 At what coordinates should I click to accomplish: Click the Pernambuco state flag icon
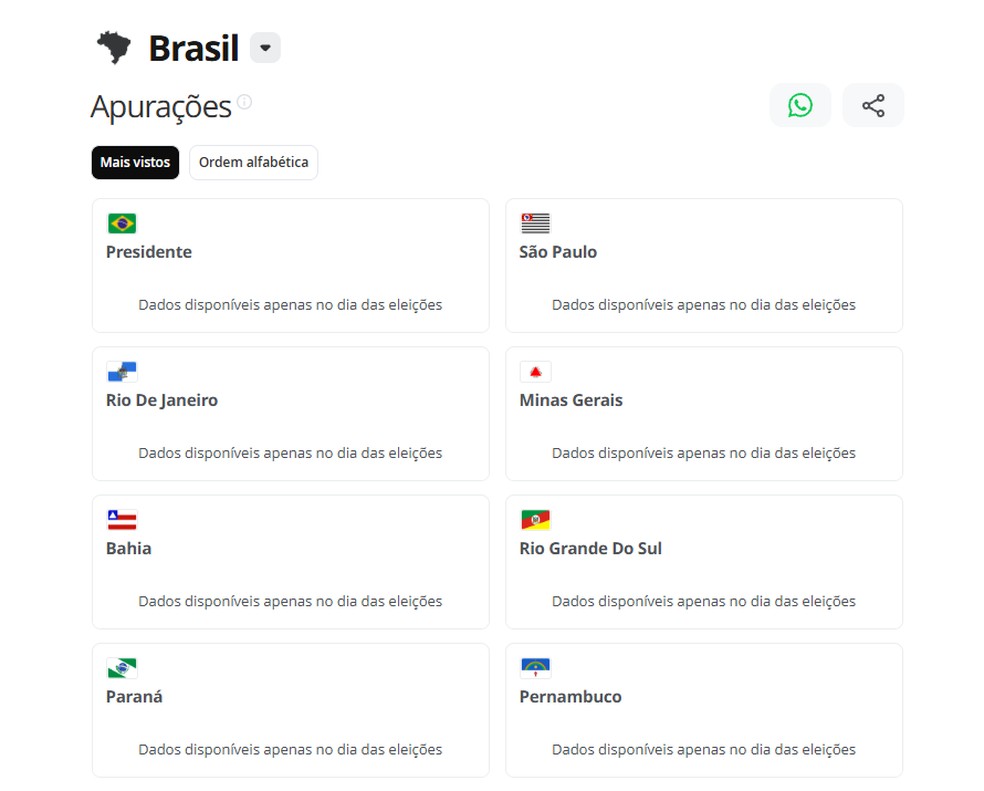(535, 668)
